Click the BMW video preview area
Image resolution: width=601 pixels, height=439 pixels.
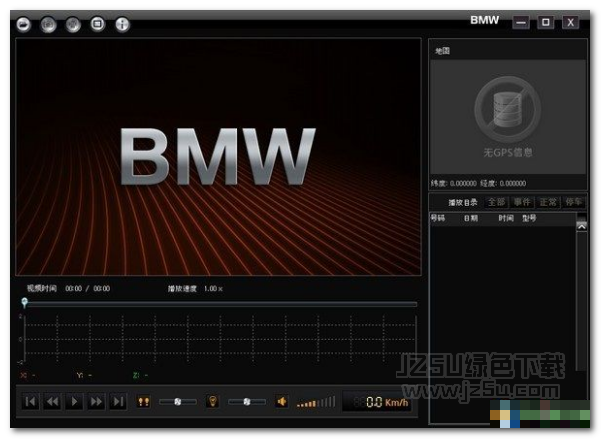pos(218,156)
